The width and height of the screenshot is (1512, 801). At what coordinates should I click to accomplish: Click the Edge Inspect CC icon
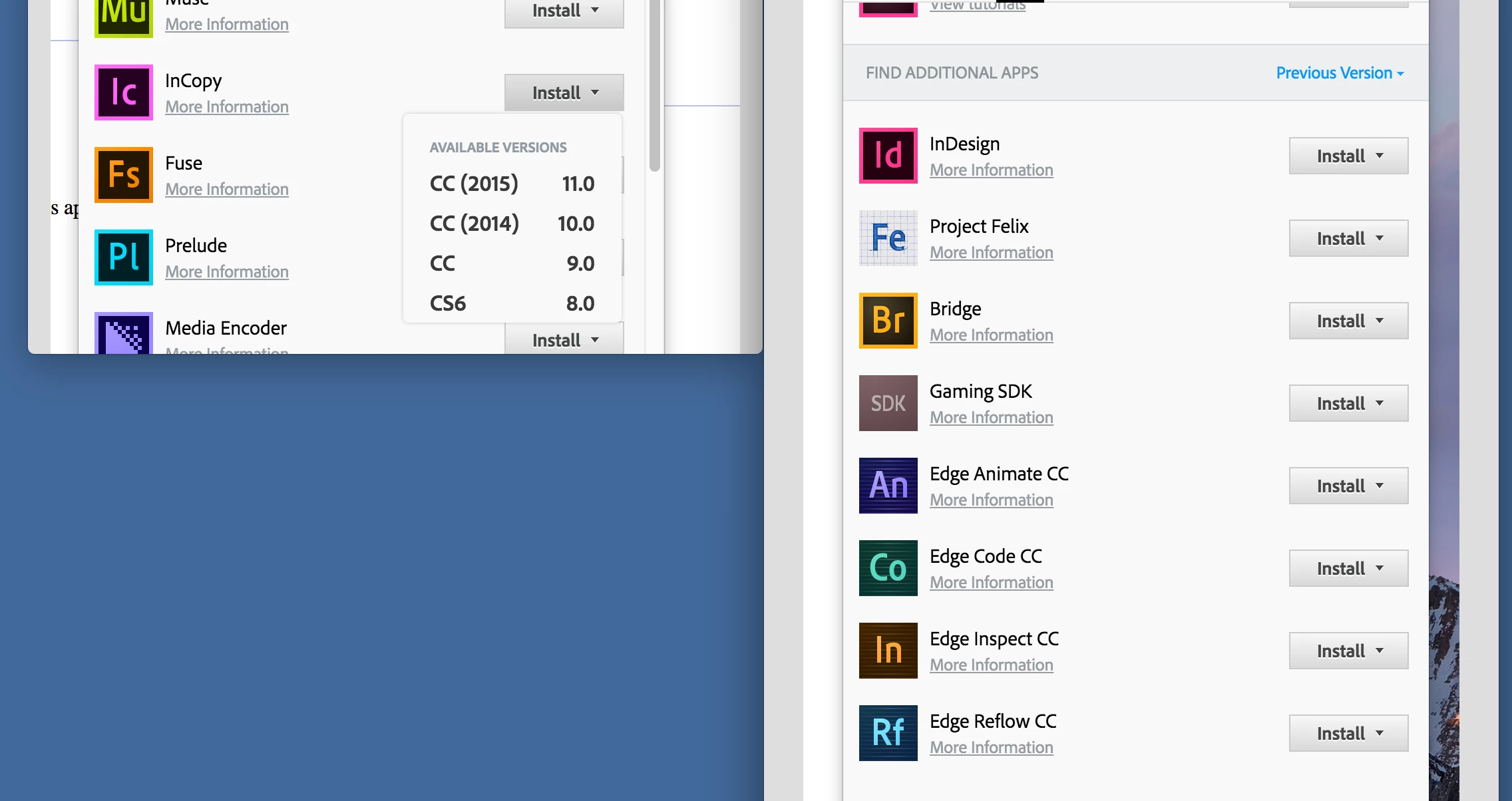(x=888, y=651)
